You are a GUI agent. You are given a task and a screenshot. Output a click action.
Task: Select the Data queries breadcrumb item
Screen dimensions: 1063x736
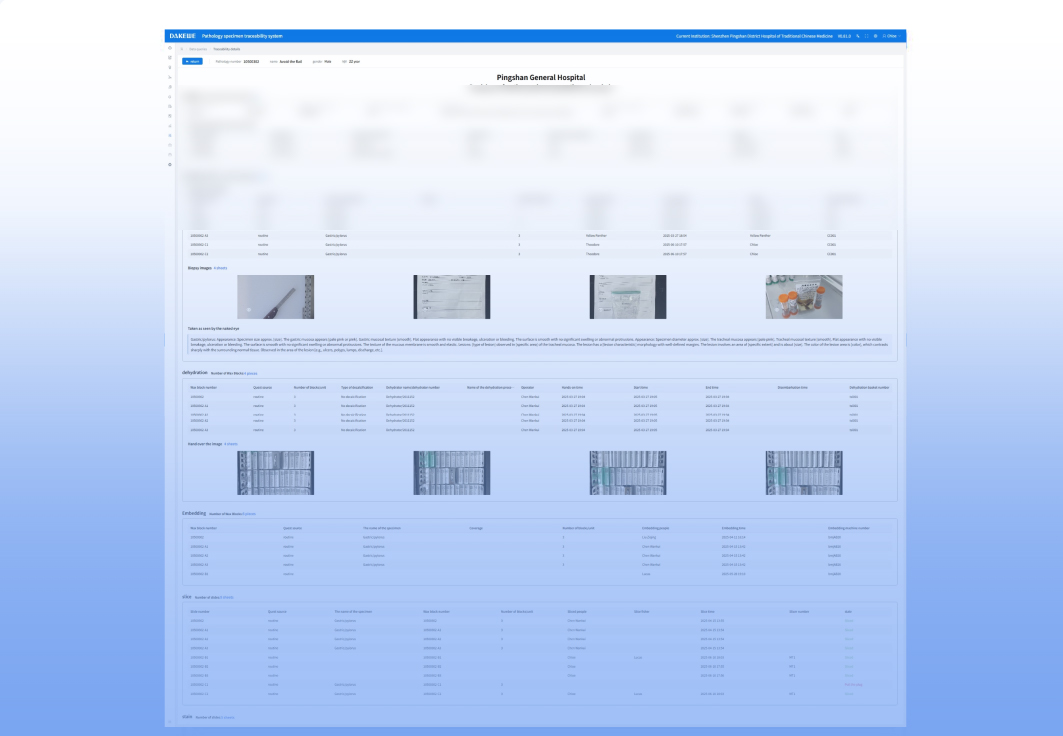click(198, 48)
